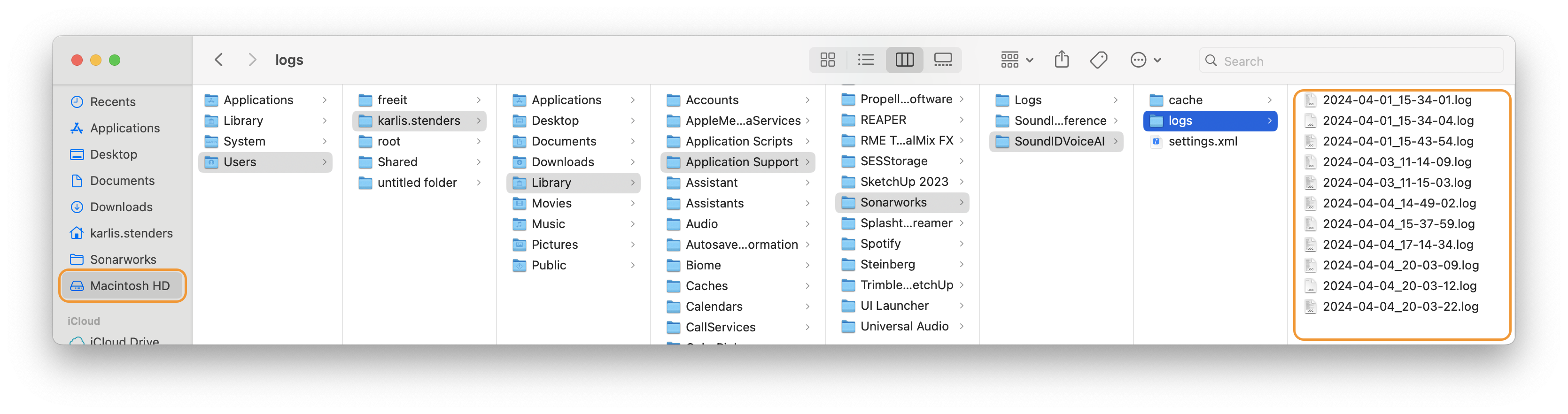The image size is (1568, 414).
Task: Switch to column view
Action: [x=905, y=60]
